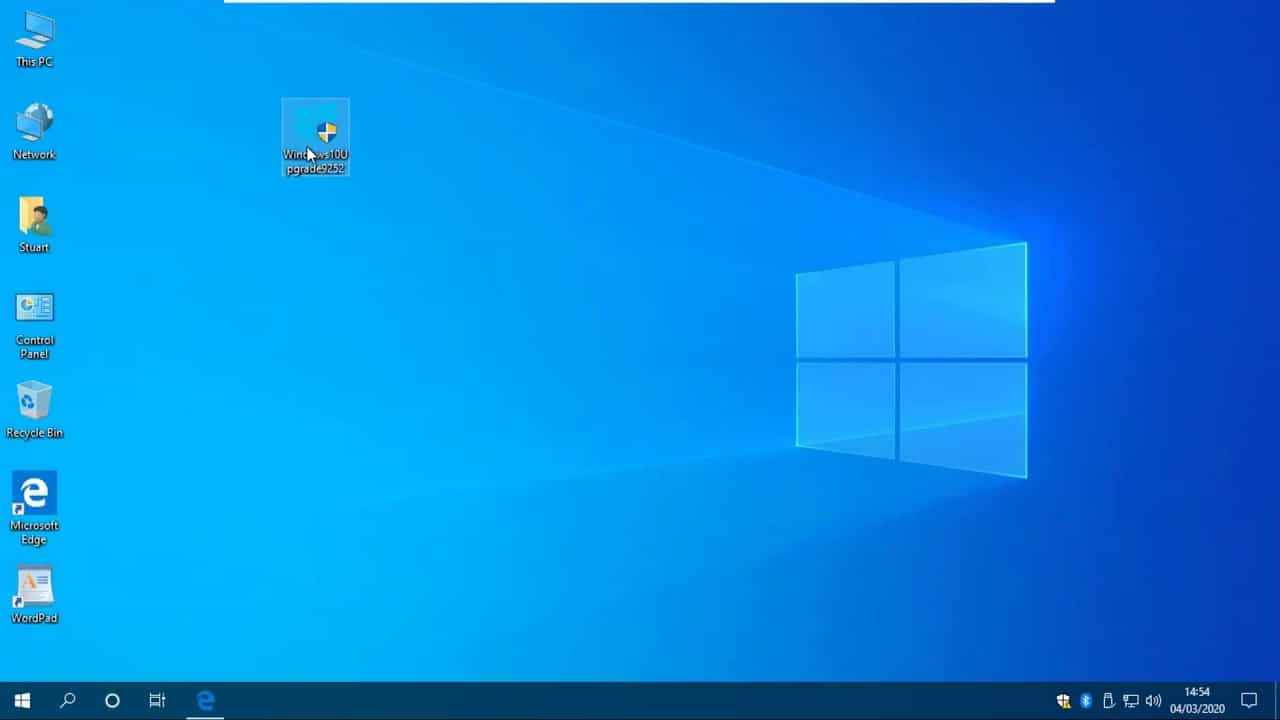Select the WordPad desktop shortcut
Screen dimensions: 1280x720
click(34, 595)
